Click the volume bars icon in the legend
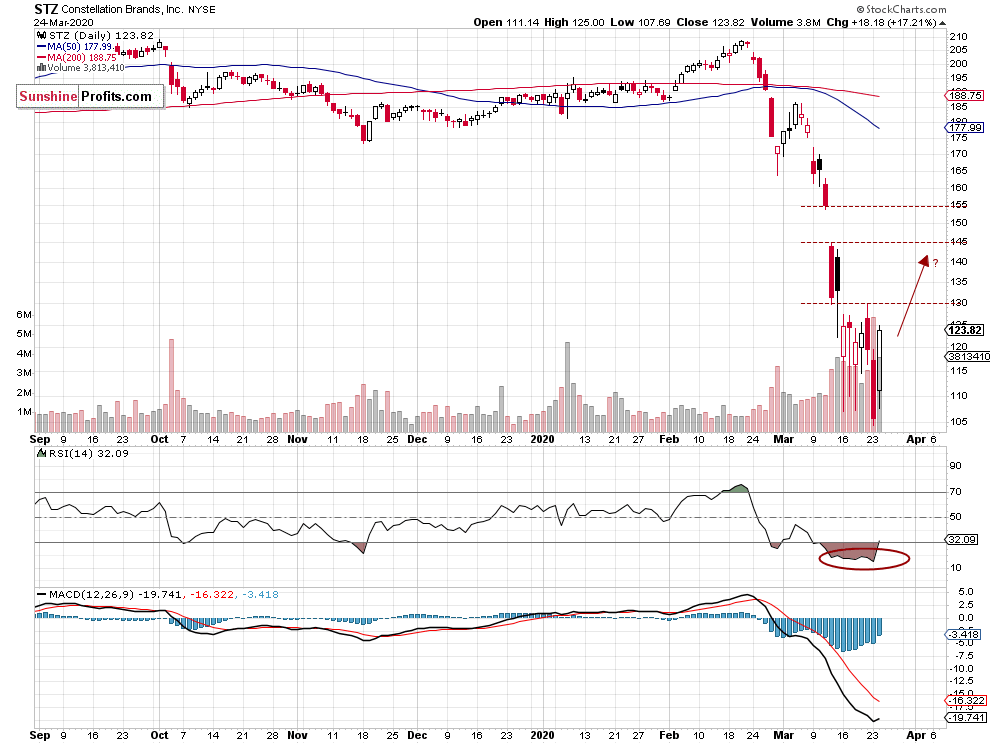 (x=41, y=68)
